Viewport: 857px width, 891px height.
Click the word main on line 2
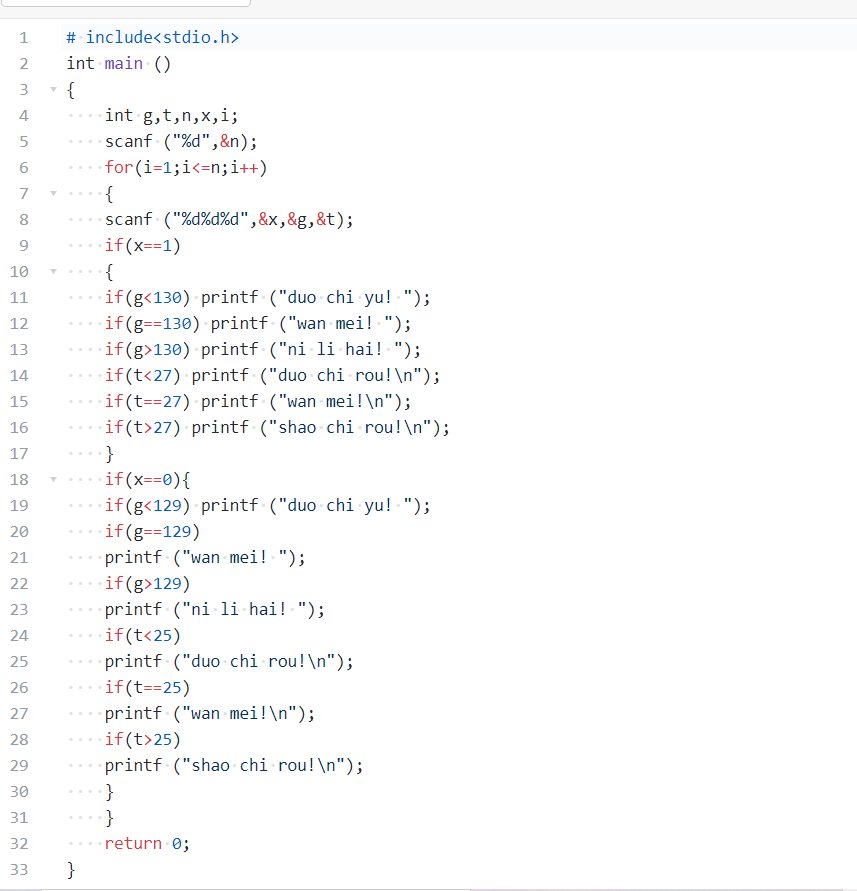pyautogui.click(x=123, y=63)
